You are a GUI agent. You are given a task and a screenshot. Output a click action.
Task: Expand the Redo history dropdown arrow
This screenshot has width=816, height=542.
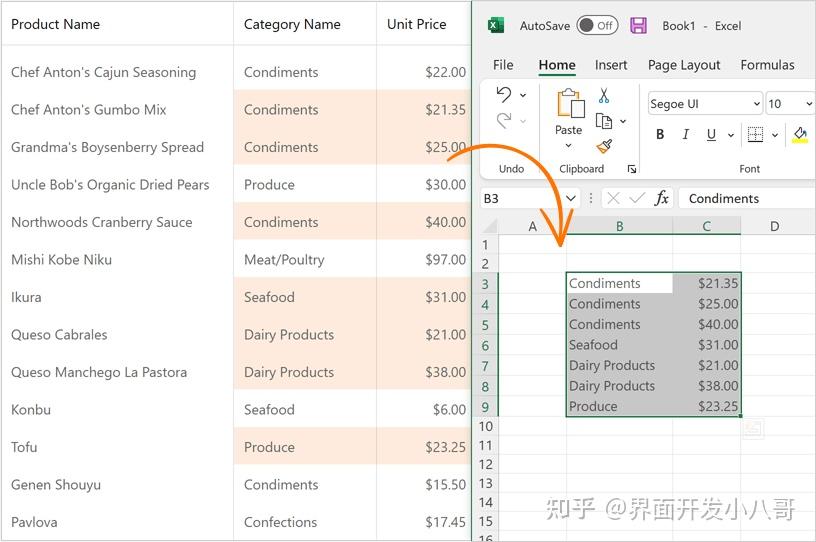point(523,121)
